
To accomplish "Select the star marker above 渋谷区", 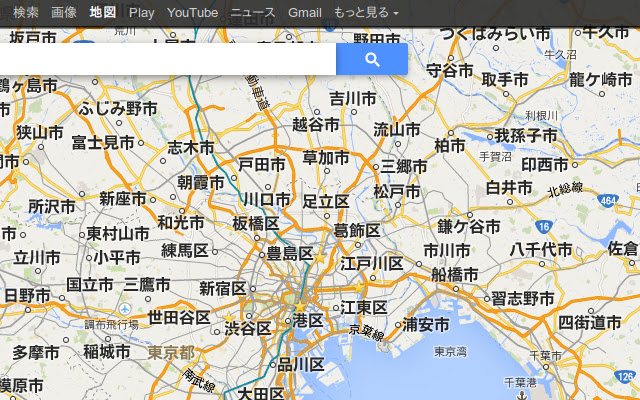I will click(x=229, y=318).
